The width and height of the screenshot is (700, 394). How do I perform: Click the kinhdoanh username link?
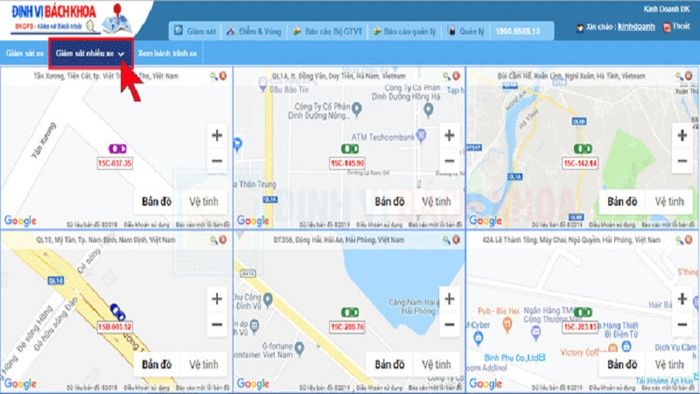(636, 27)
